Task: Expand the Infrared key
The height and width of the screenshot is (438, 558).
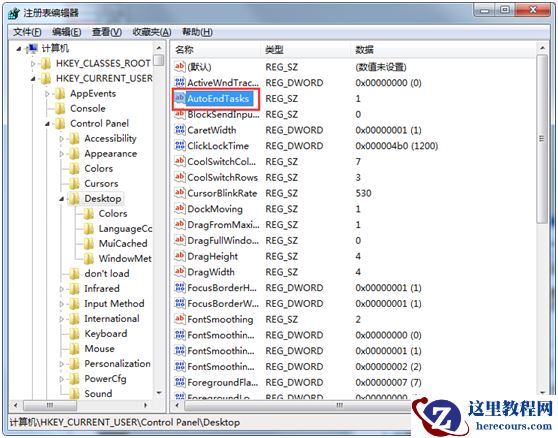Action: [x=62, y=289]
